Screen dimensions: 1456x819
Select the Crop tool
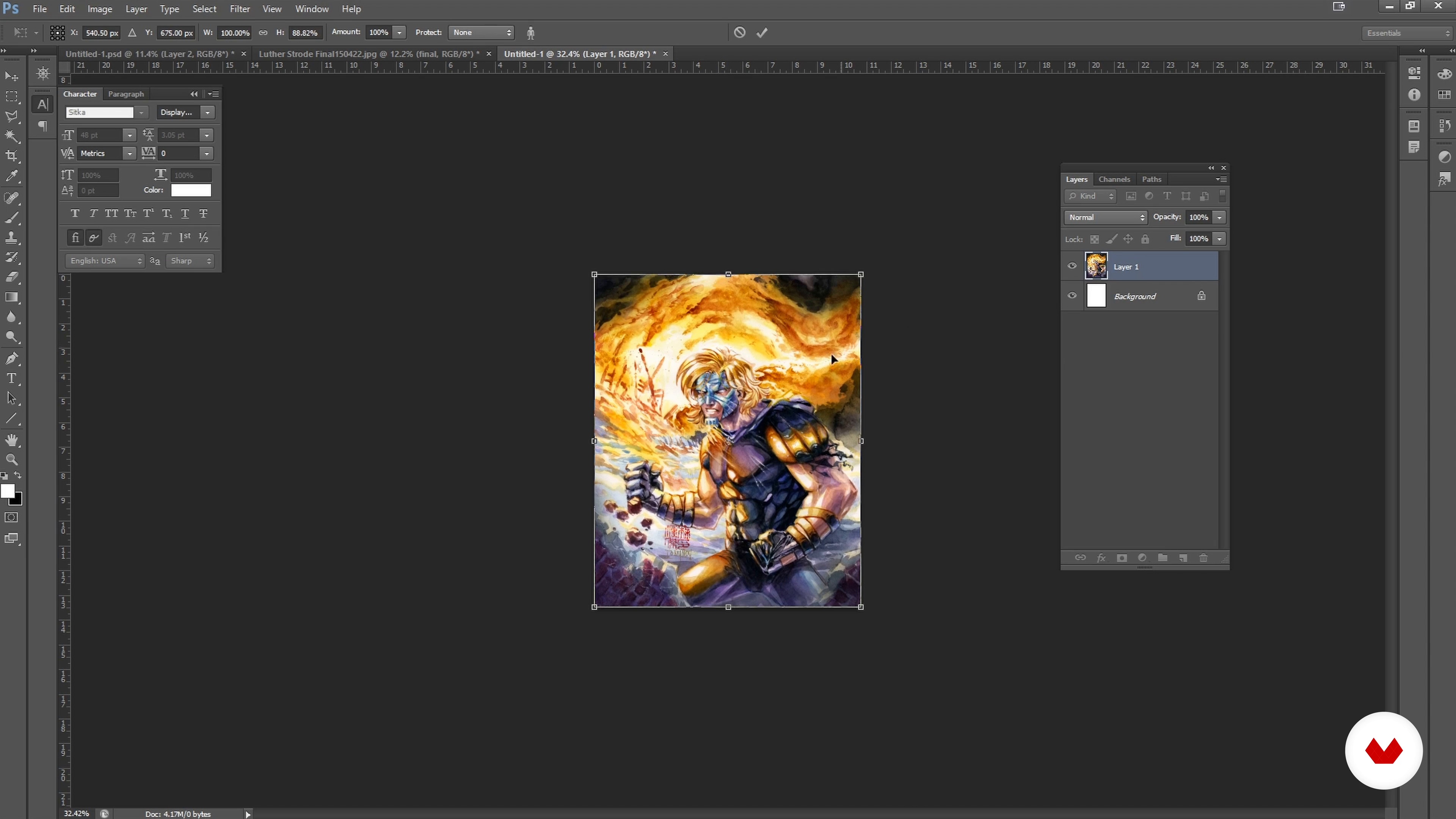[11, 156]
